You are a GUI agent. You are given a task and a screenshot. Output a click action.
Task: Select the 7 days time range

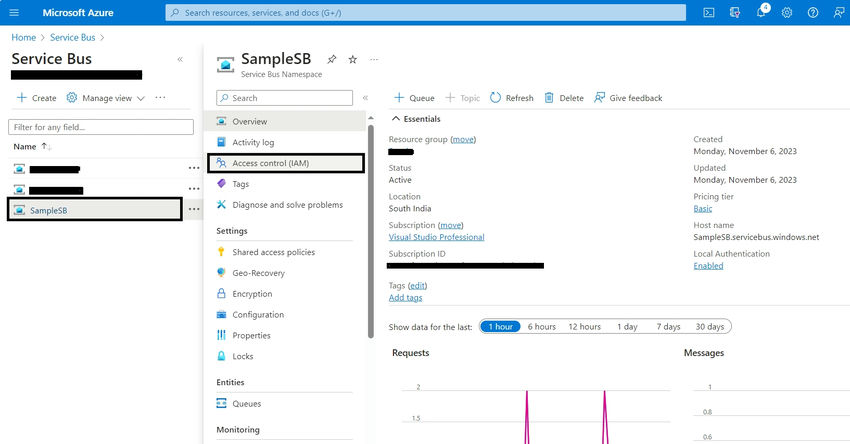point(668,326)
